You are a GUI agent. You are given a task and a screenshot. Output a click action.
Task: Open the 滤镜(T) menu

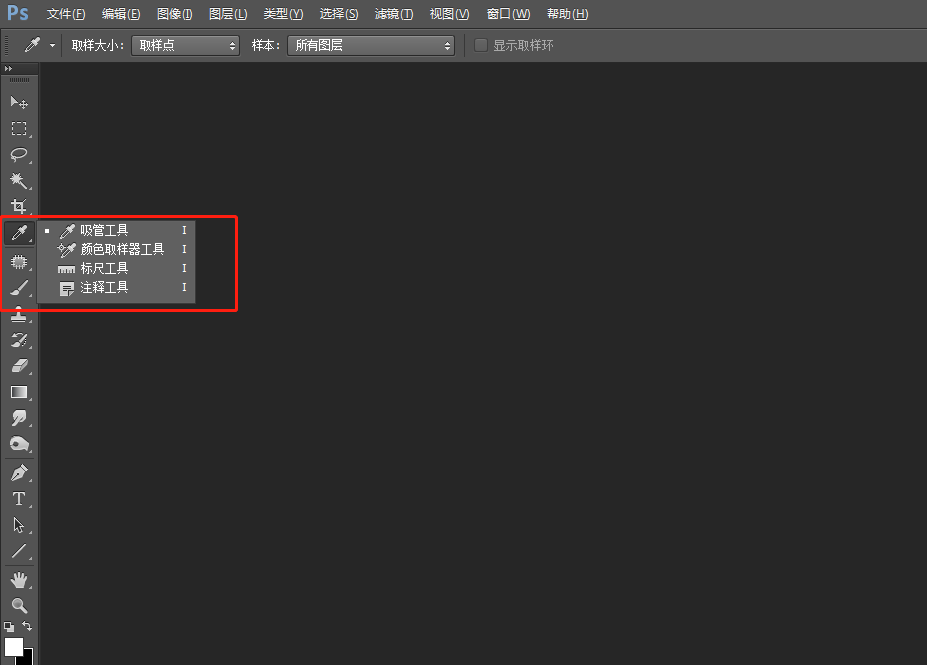pyautogui.click(x=394, y=14)
